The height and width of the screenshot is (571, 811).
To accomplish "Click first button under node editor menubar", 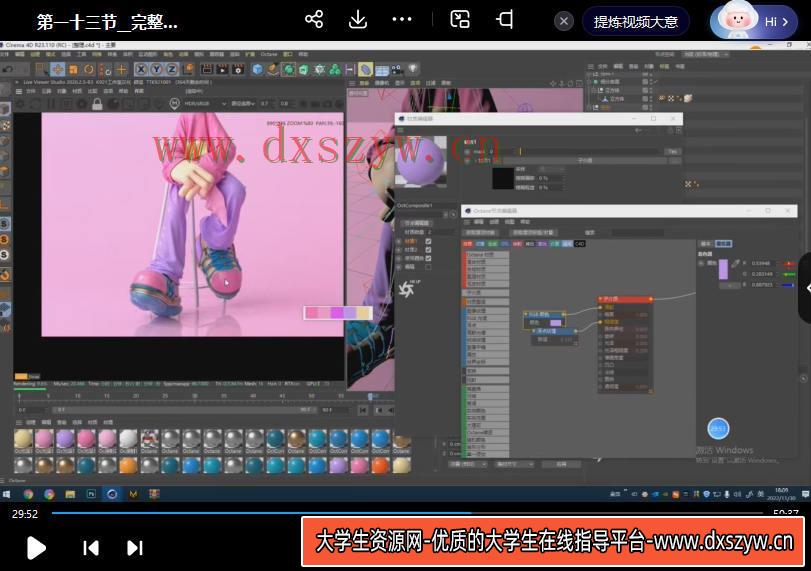I will tap(482, 233).
